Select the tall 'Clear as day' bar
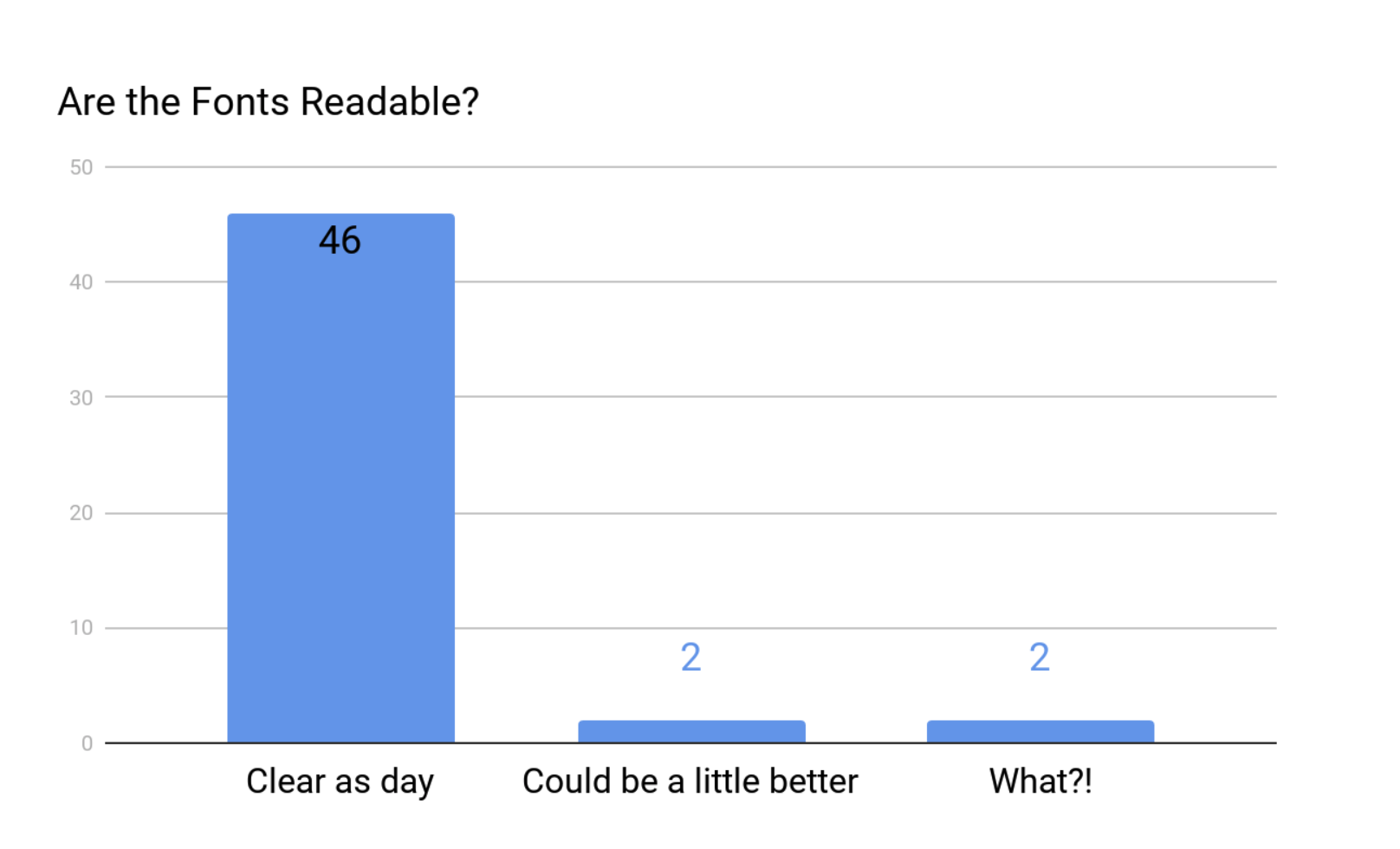The height and width of the screenshot is (849, 1400). coord(341,478)
